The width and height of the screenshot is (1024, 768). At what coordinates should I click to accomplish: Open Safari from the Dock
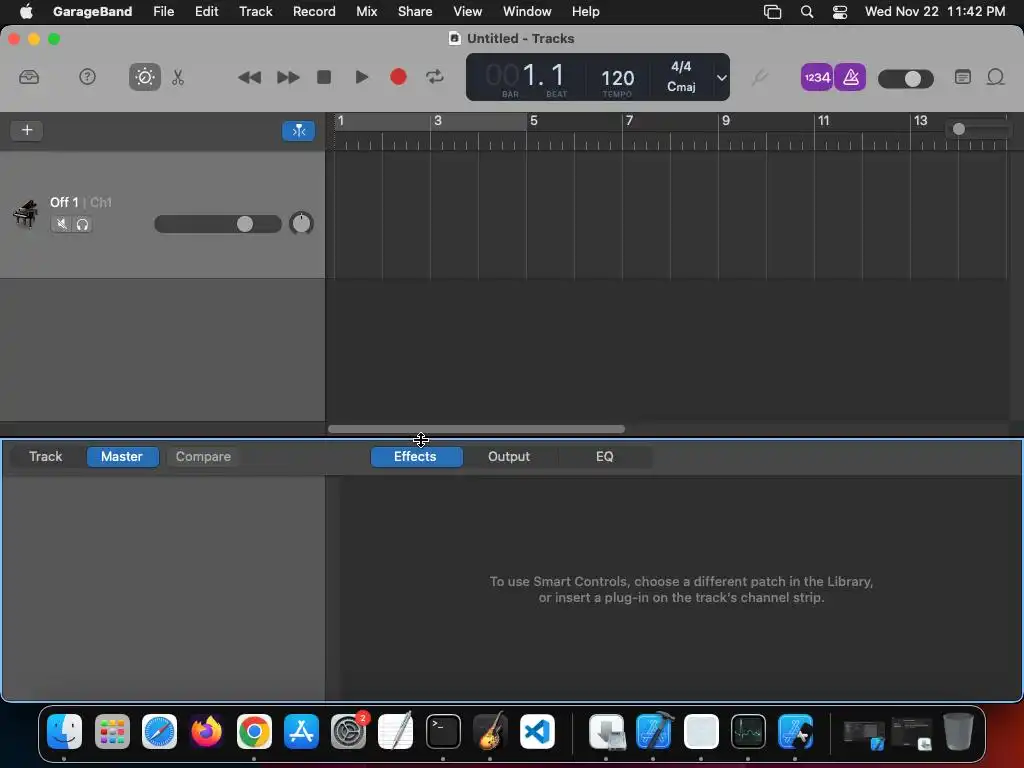point(159,731)
